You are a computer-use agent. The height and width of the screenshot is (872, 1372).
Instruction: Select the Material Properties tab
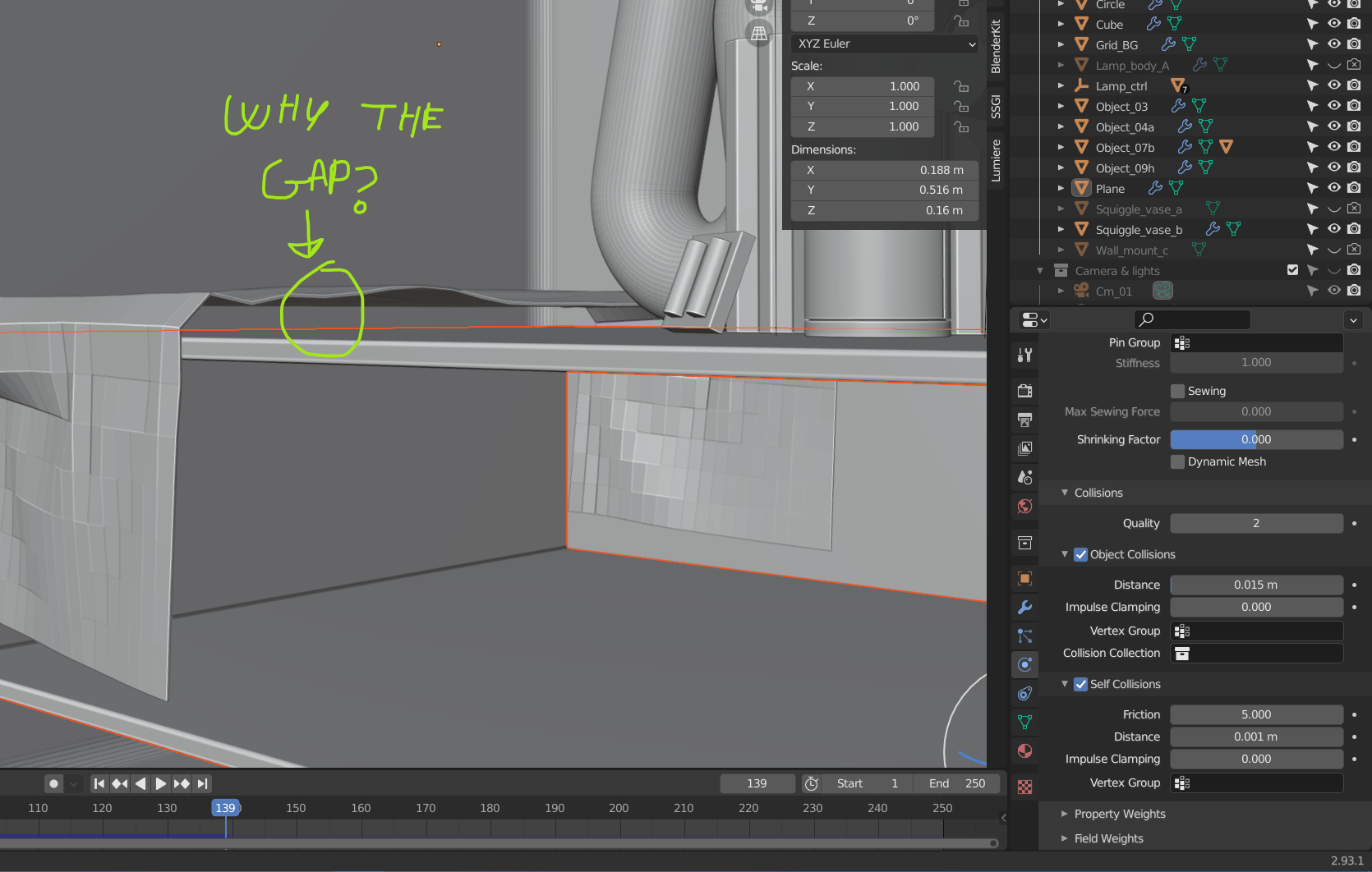1024,750
